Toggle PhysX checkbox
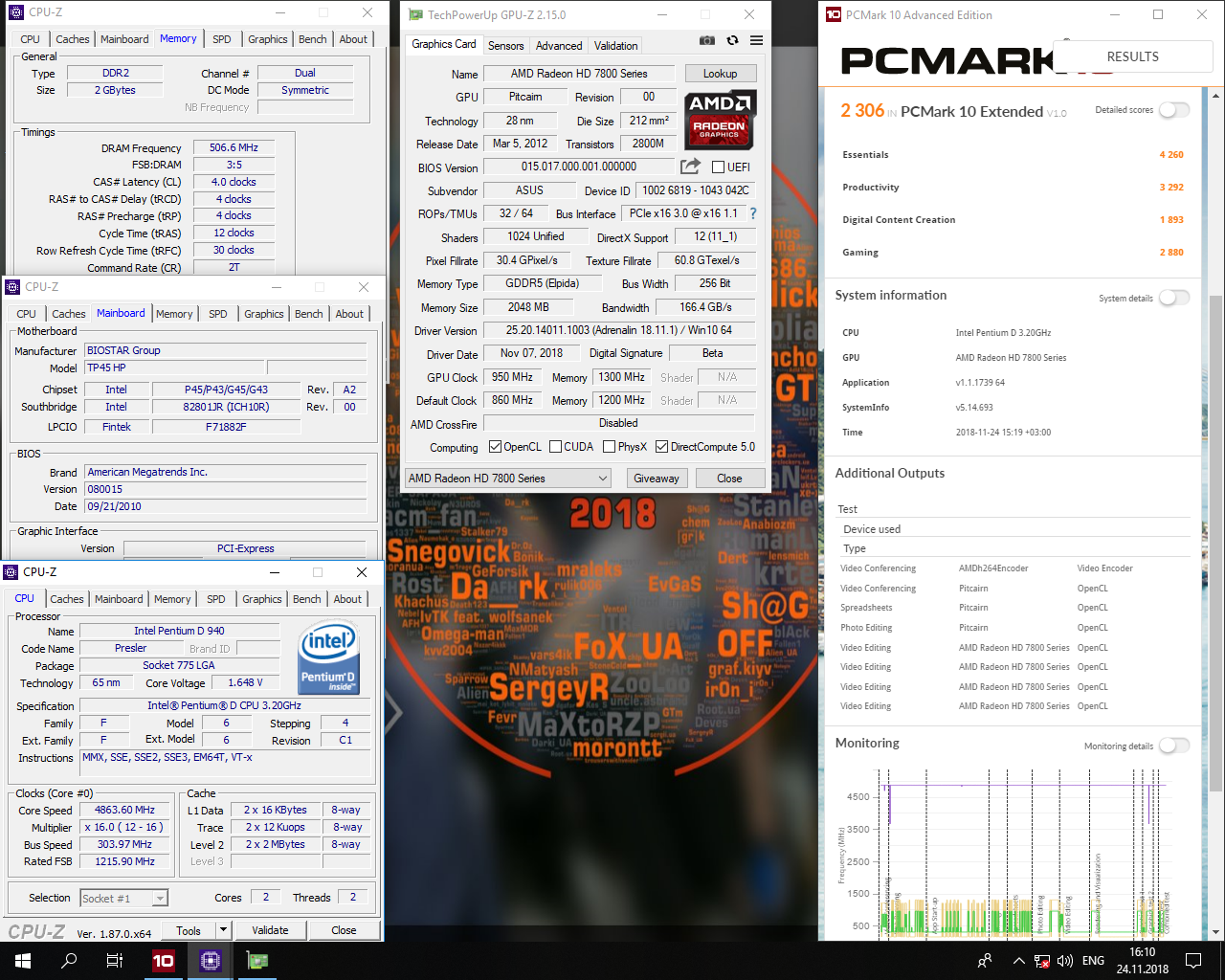Viewport: 1225px width, 980px height. [609, 447]
